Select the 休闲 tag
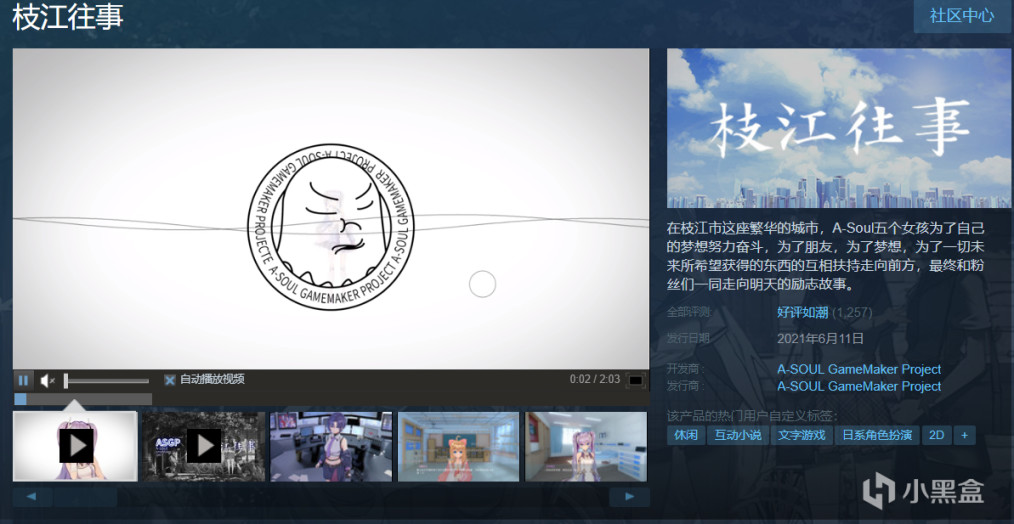Image resolution: width=1014 pixels, height=524 pixels. (686, 435)
